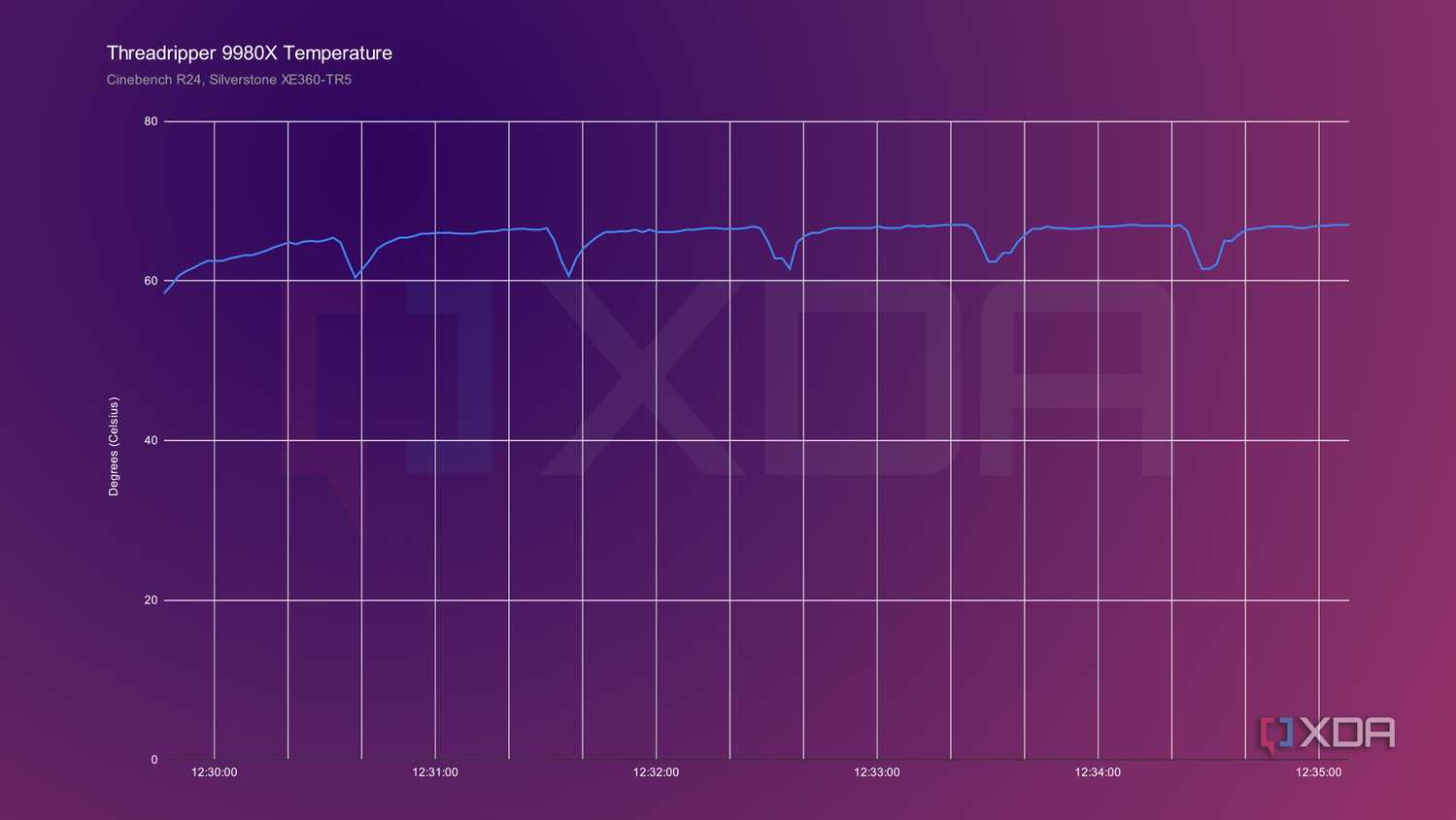Click the y-axis value 20
The image size is (1456, 820).
click(151, 599)
